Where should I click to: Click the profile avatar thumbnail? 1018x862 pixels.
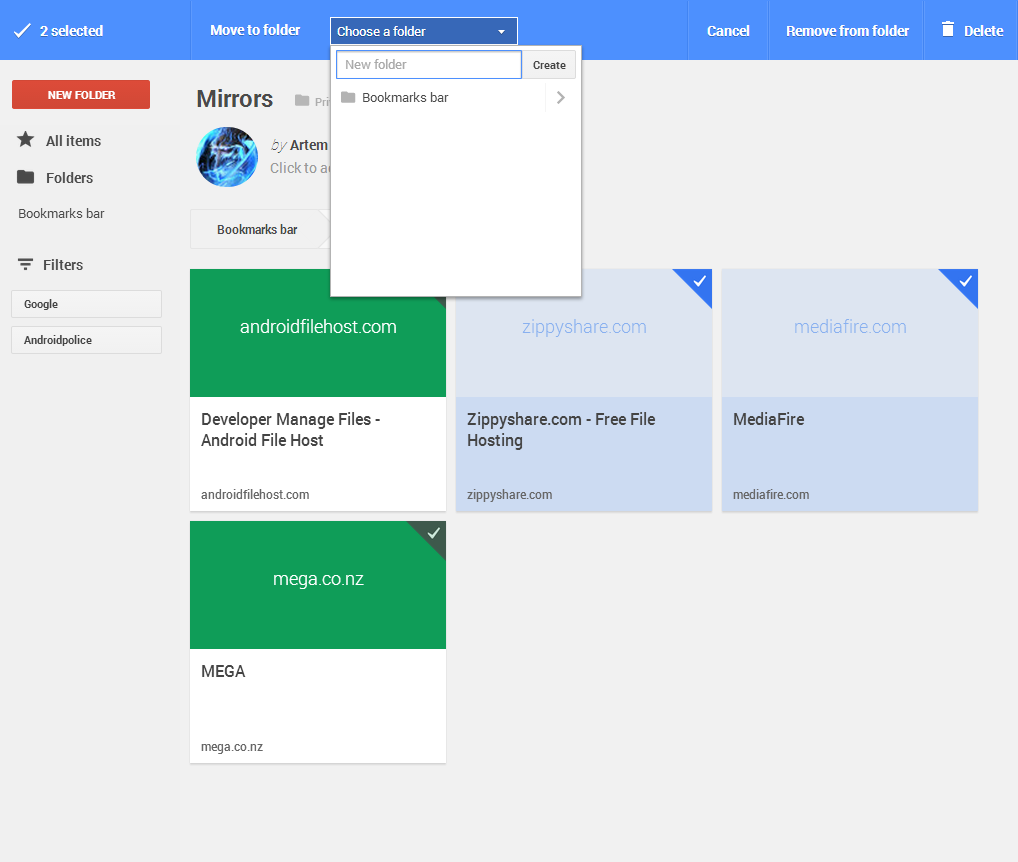pos(227,157)
